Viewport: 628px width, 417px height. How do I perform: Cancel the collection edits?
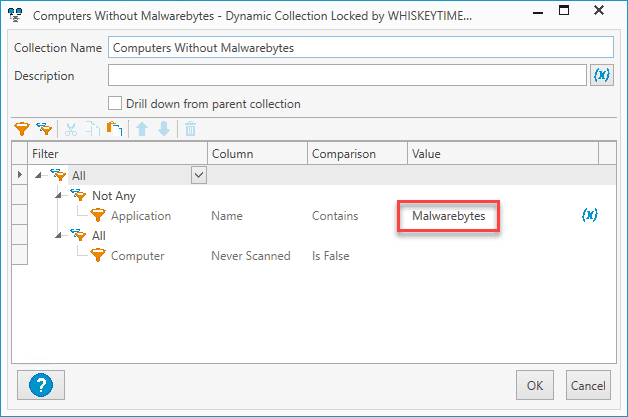(x=588, y=385)
